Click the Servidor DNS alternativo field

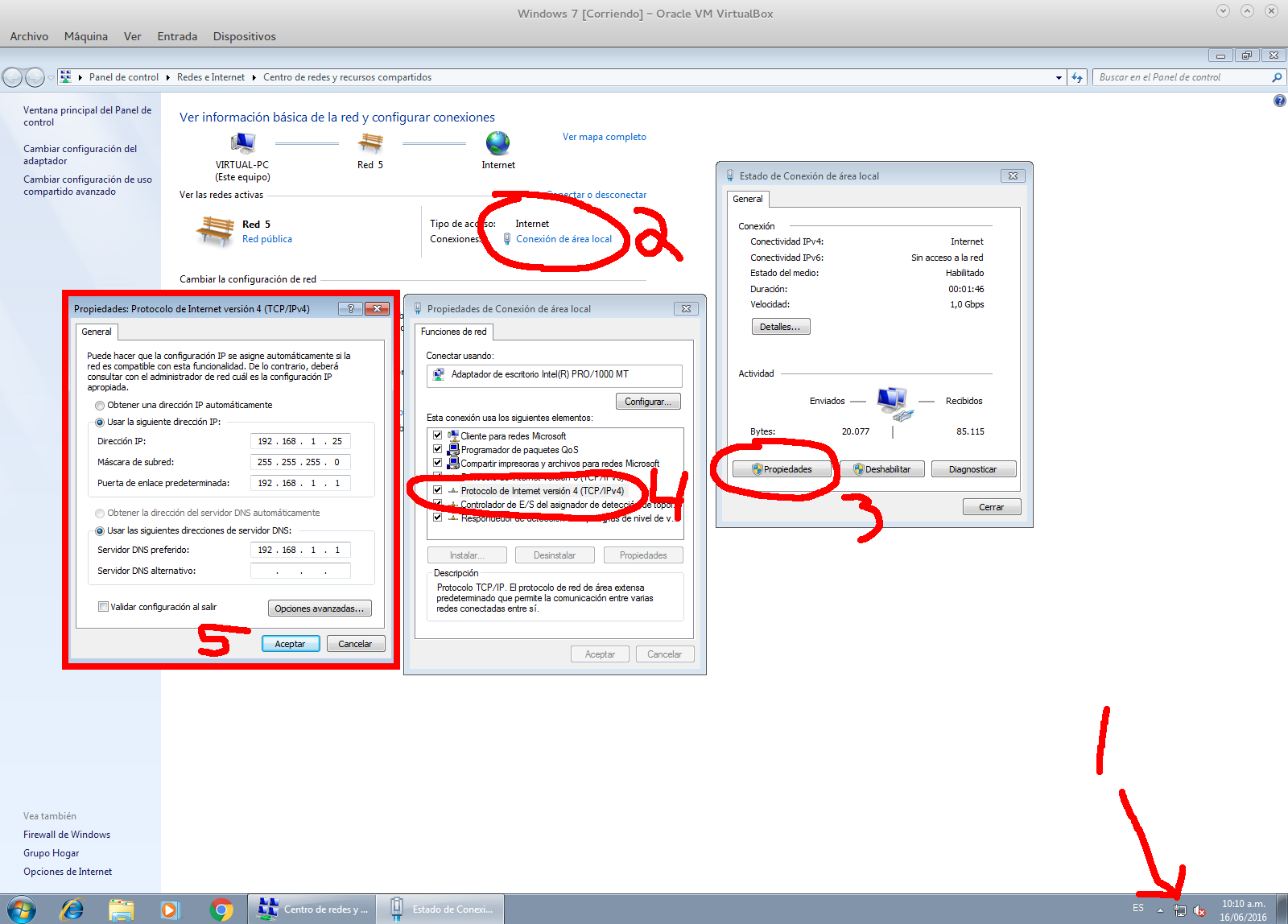300,571
